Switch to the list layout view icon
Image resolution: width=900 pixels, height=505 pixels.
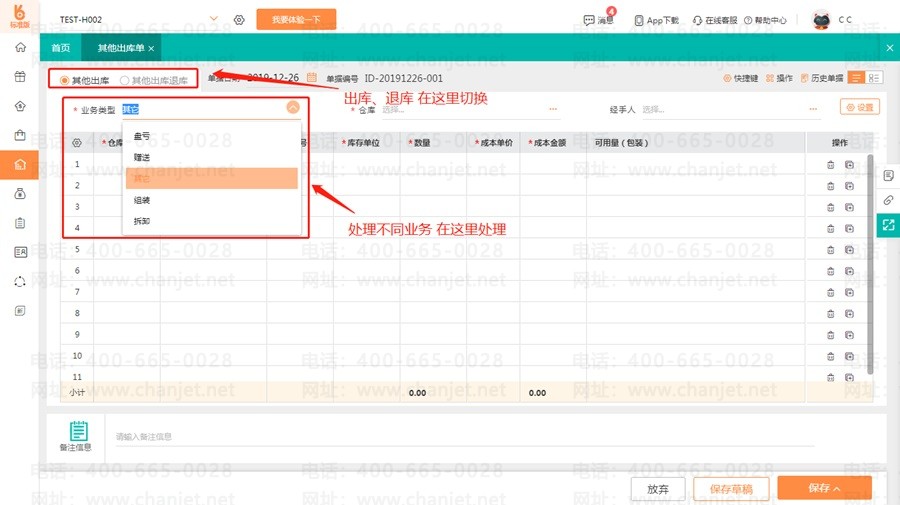[855, 78]
